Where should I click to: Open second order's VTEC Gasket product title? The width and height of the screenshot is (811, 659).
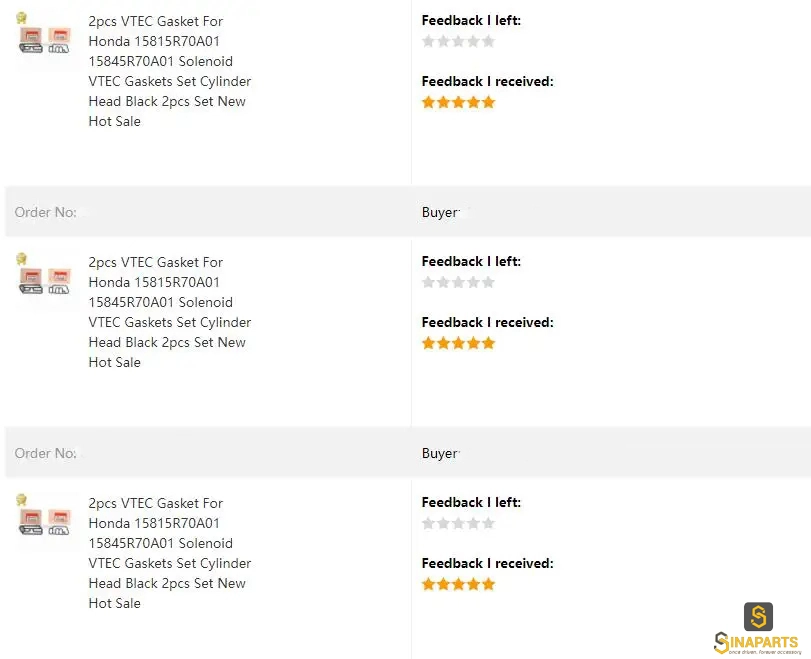(170, 312)
